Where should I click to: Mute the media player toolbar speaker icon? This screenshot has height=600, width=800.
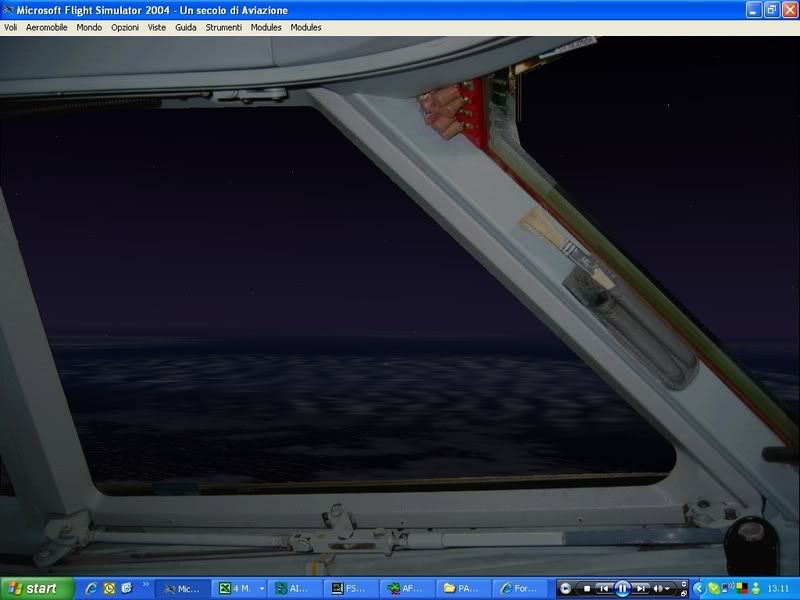pyautogui.click(x=659, y=589)
